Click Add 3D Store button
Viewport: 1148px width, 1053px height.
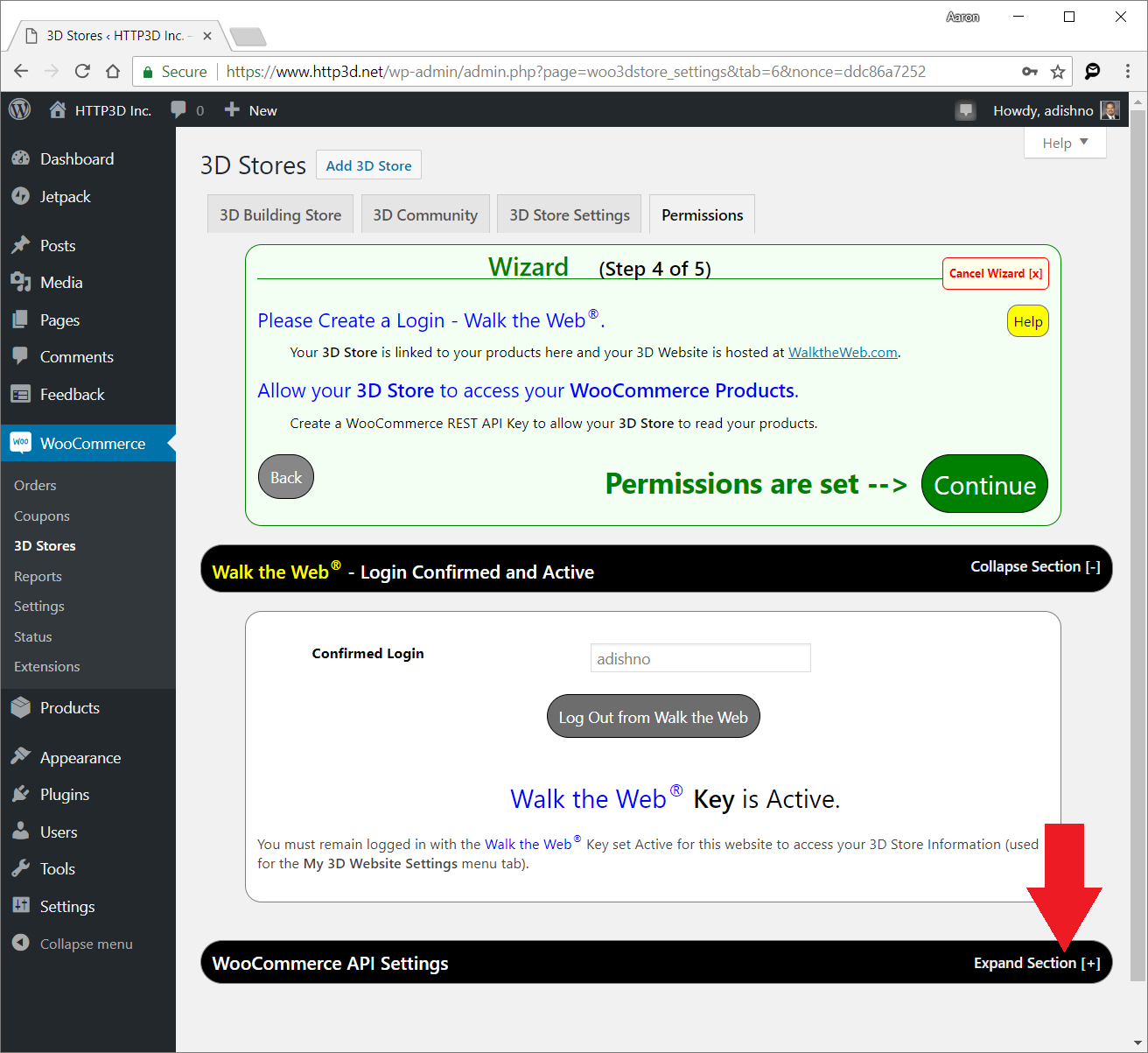368,165
